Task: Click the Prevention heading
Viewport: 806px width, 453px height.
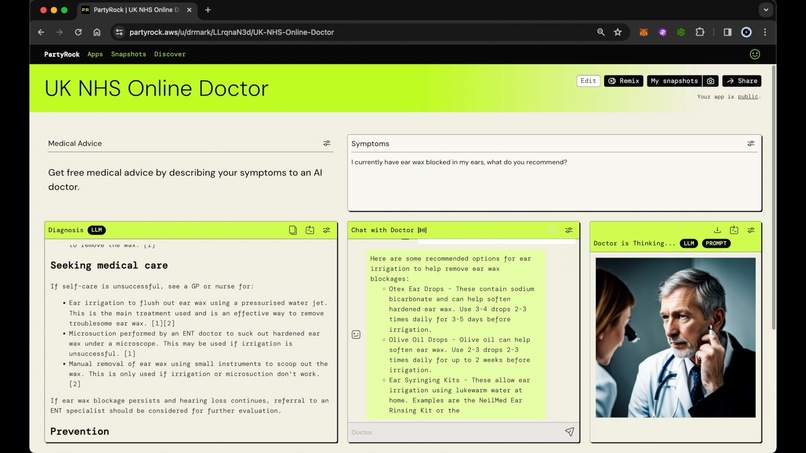Action: pos(80,431)
